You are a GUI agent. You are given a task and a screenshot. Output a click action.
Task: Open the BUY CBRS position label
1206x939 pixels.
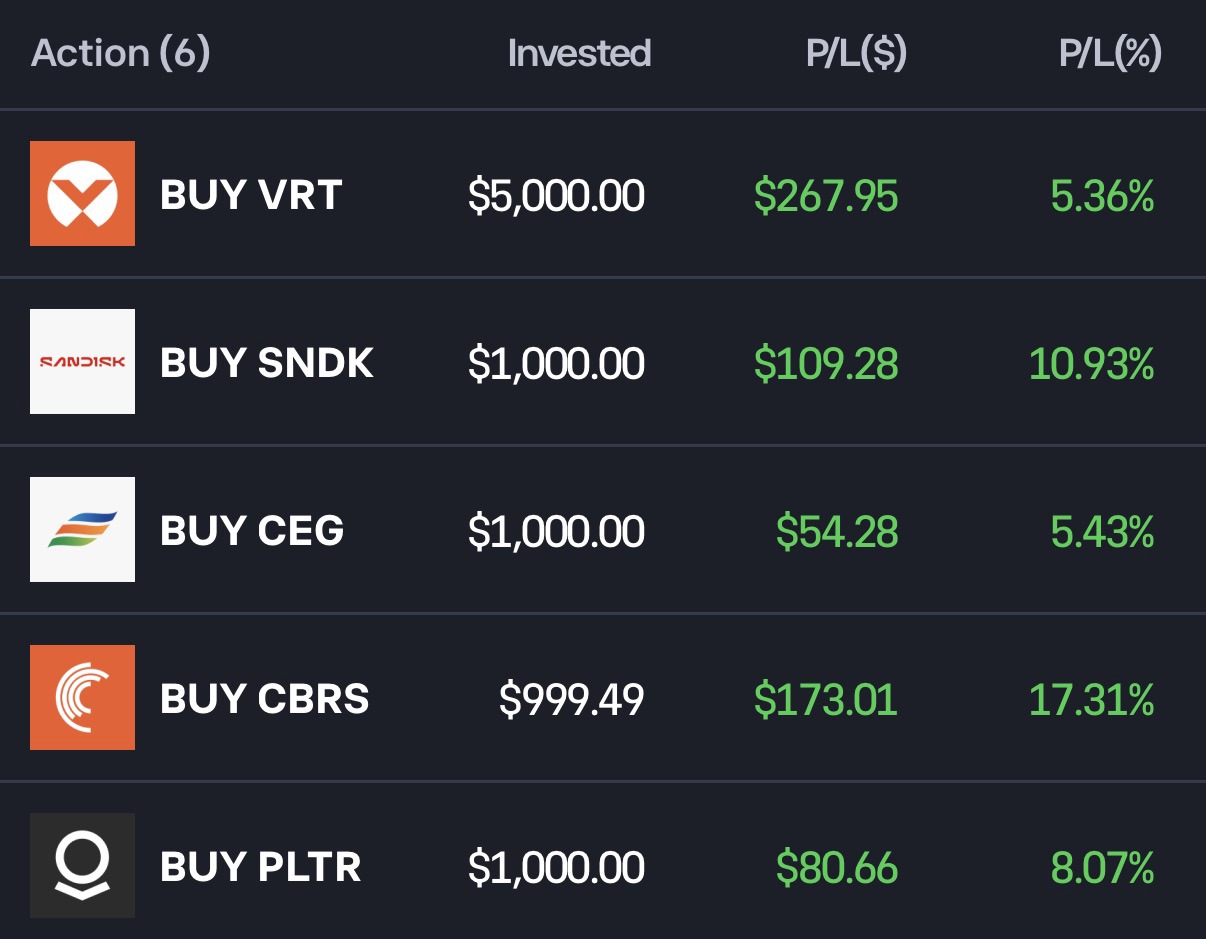(x=265, y=699)
